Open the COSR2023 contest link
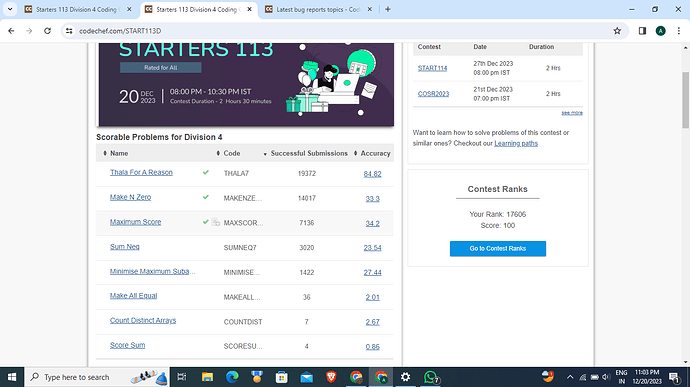 (x=433, y=94)
